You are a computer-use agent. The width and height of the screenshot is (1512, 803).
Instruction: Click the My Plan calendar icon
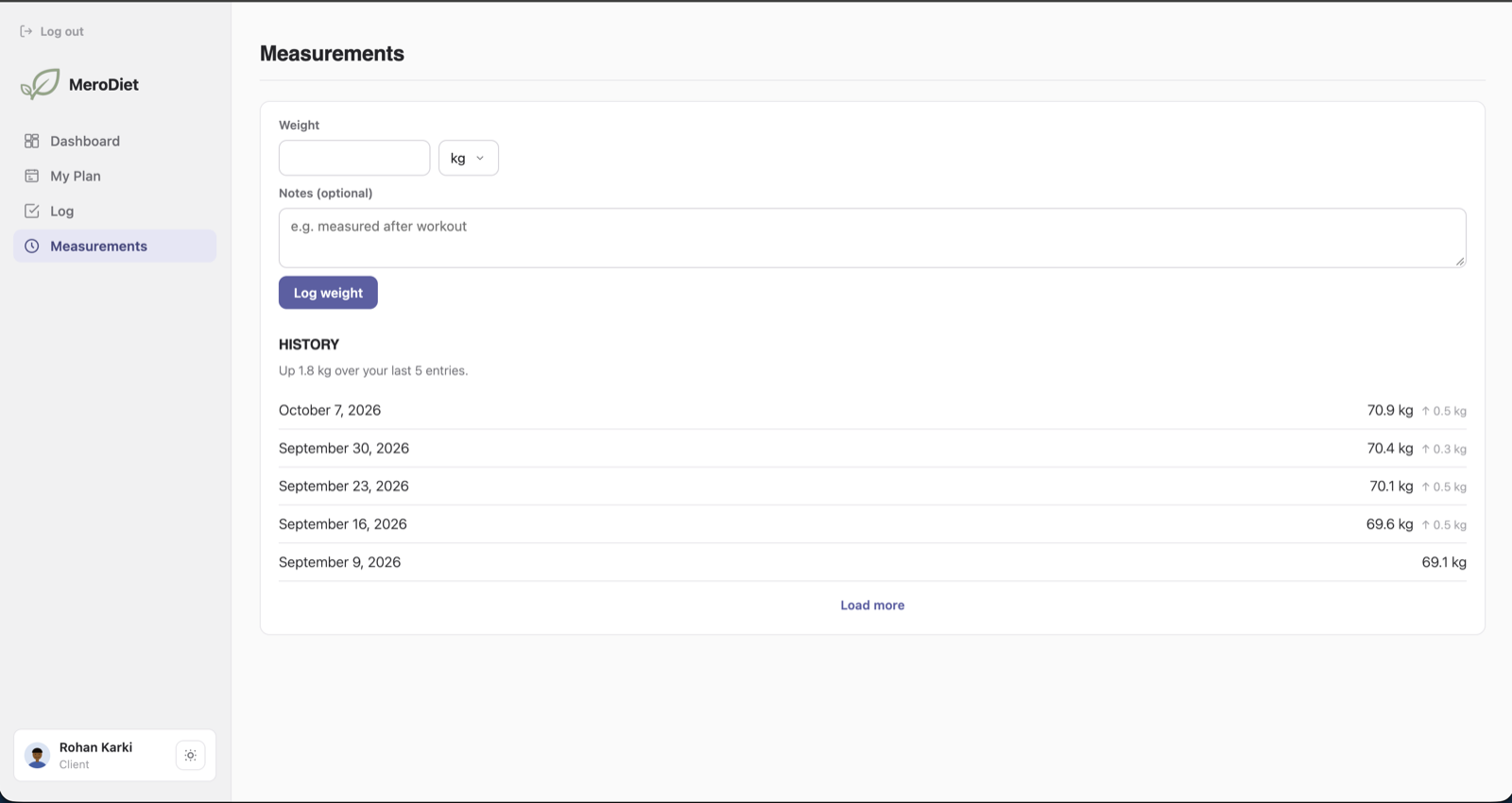[32, 176]
